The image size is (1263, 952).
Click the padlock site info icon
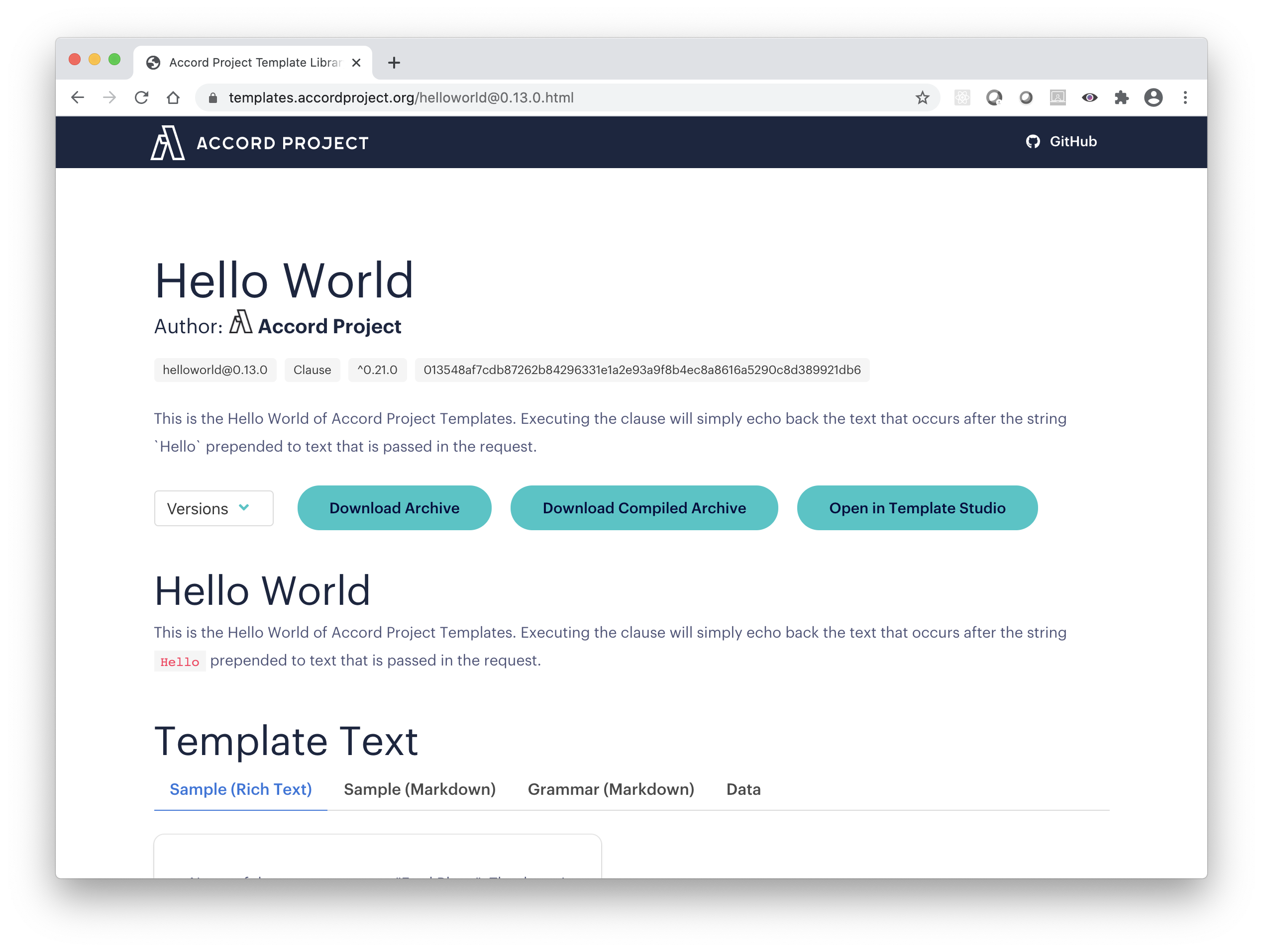click(x=213, y=98)
